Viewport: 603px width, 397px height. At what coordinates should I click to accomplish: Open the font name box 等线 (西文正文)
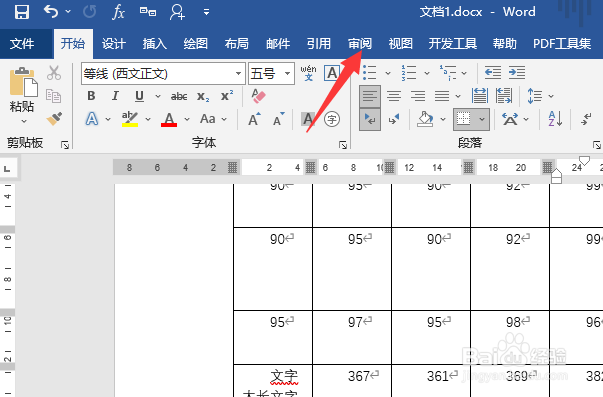click(163, 73)
